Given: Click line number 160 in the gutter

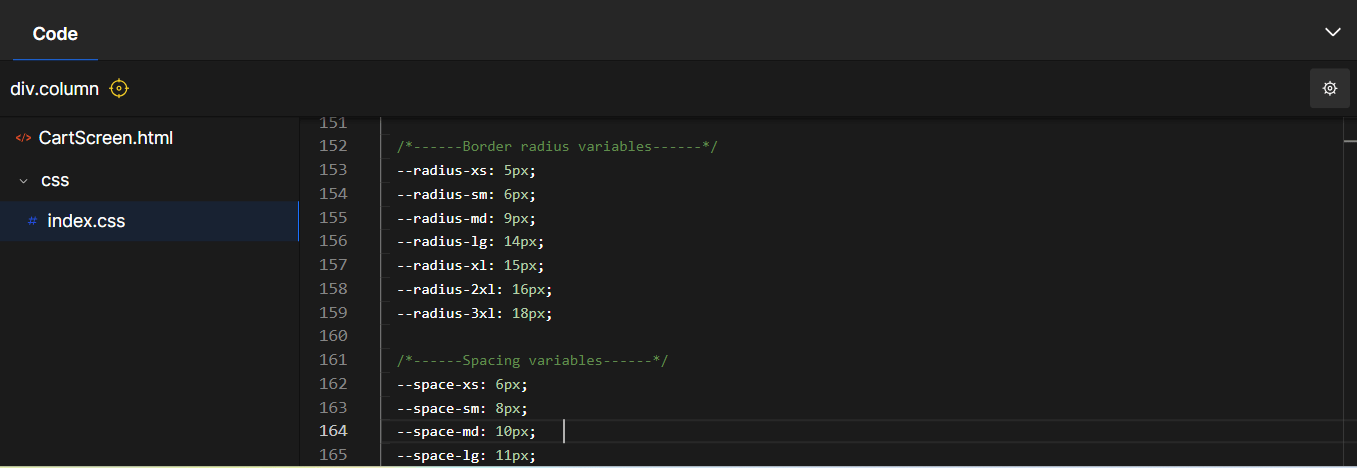Looking at the screenshot, I should tap(332, 336).
